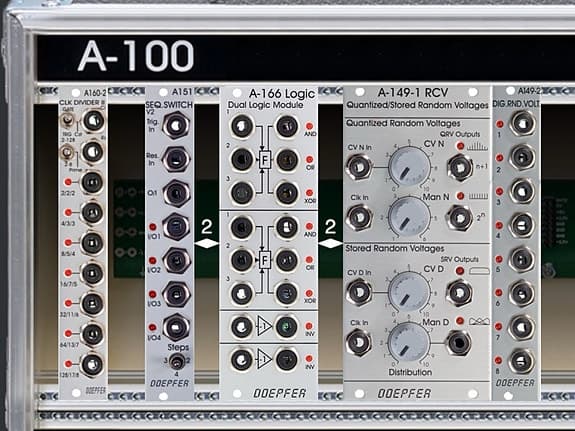The image size is (575, 431).
Task: Click the XOR output of the first A-166 logic unit
Action: [x=287, y=193]
